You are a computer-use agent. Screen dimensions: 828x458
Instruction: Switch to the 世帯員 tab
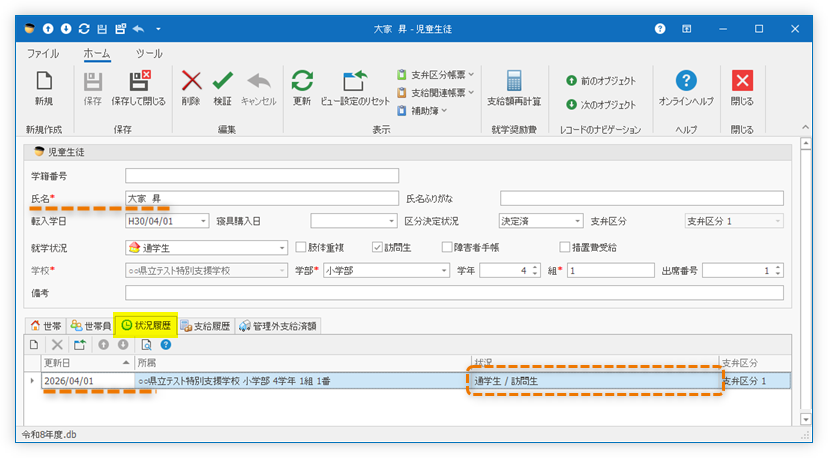tap(91, 326)
